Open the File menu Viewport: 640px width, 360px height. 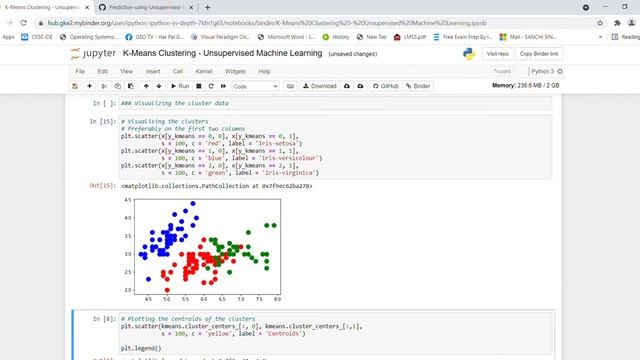80,71
